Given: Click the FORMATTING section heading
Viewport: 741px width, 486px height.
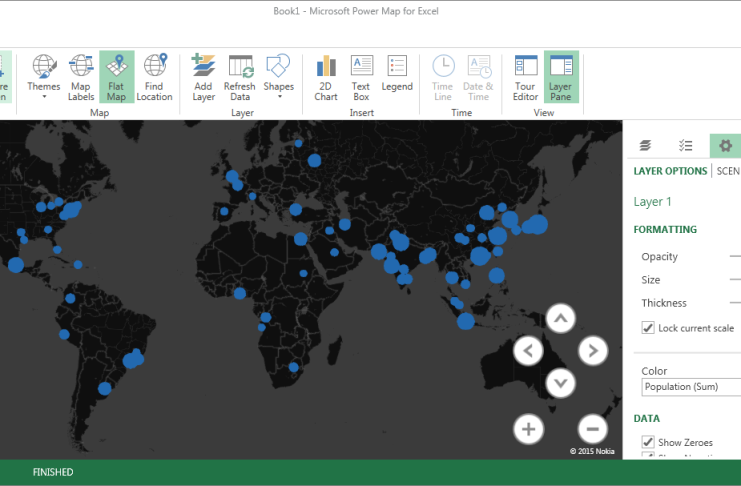Looking at the screenshot, I should [x=665, y=230].
